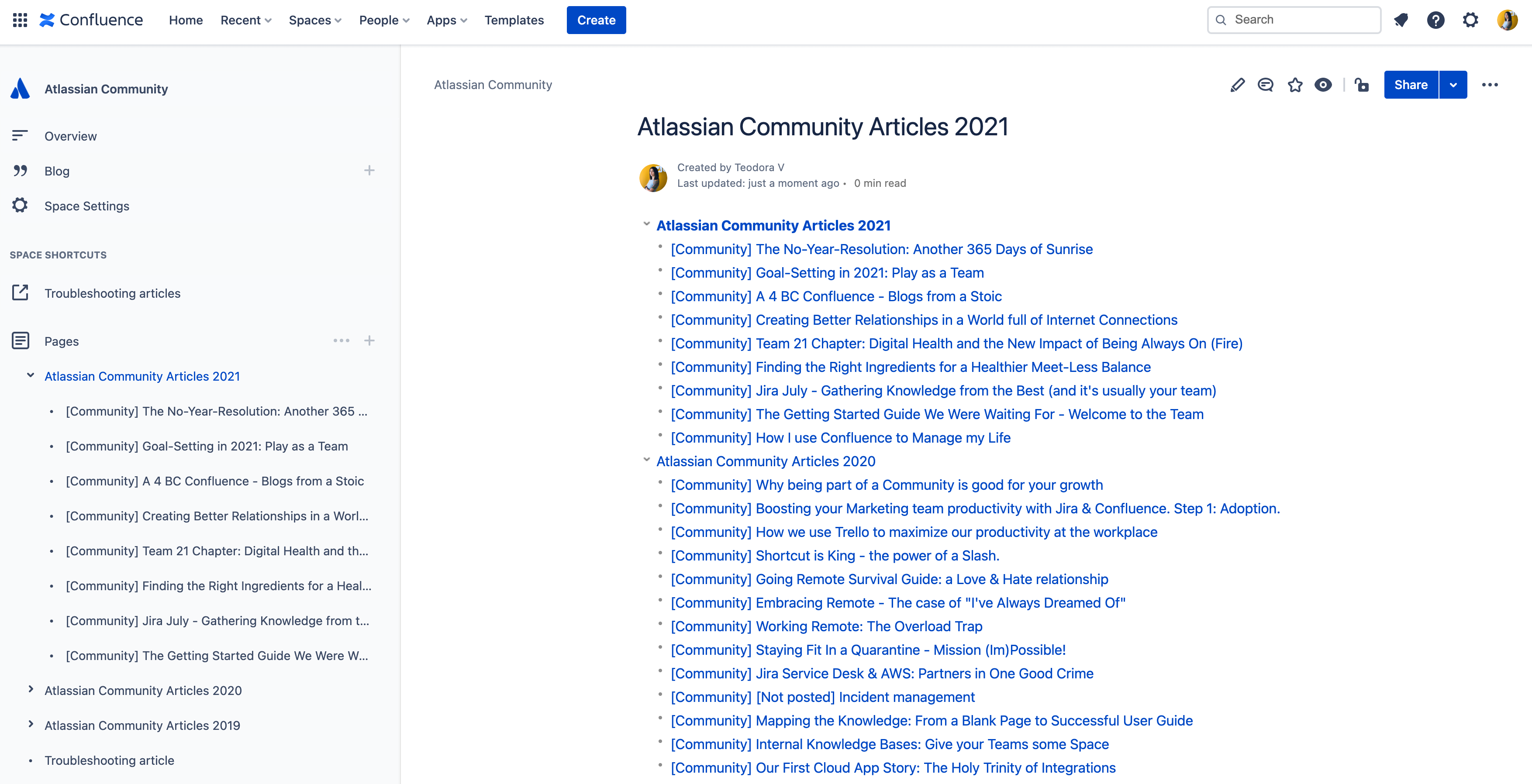Open the Pages section ellipsis options

[342, 341]
